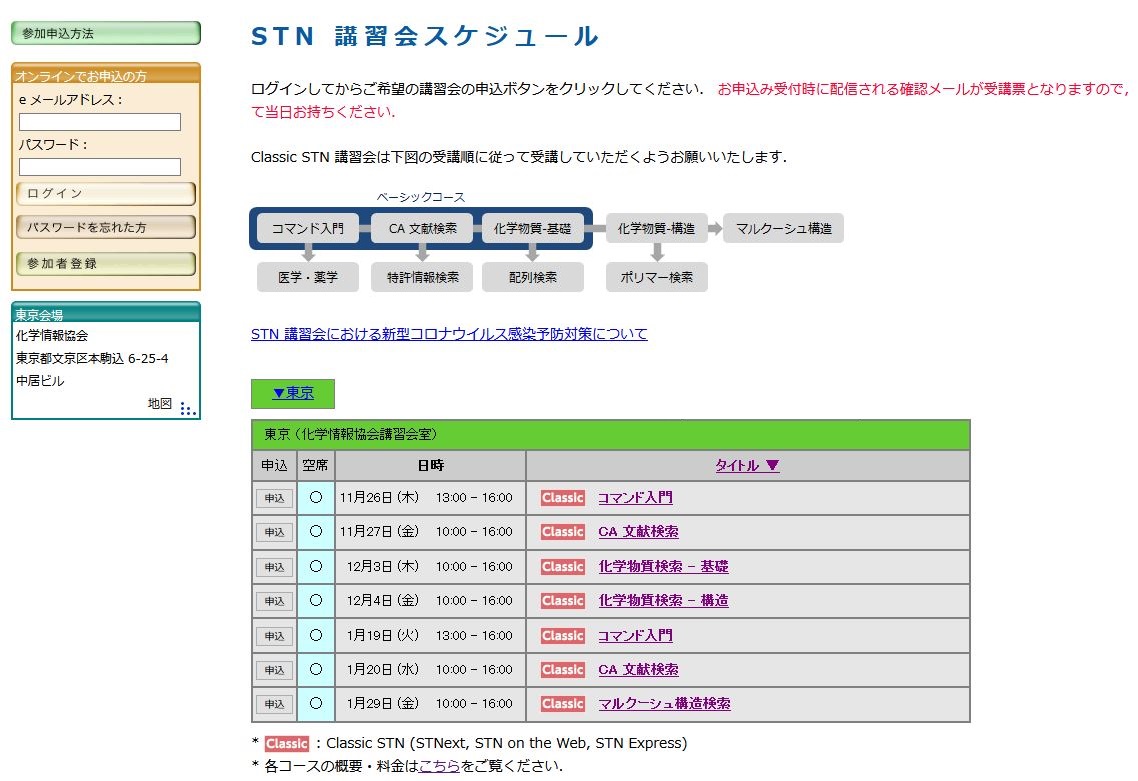Click the vacancy circle for 1月19日

(x=316, y=635)
